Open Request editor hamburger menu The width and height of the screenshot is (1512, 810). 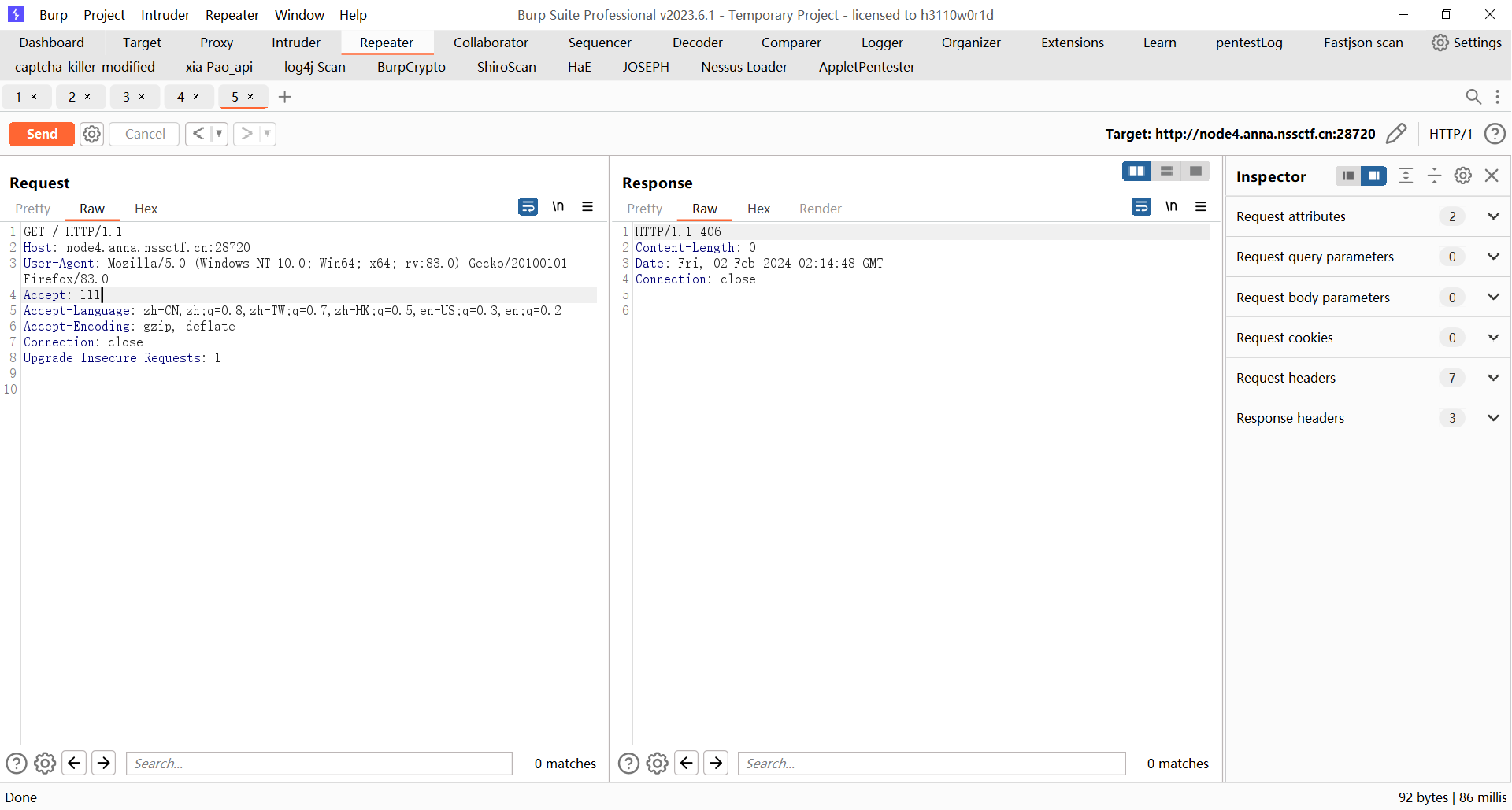(x=587, y=206)
